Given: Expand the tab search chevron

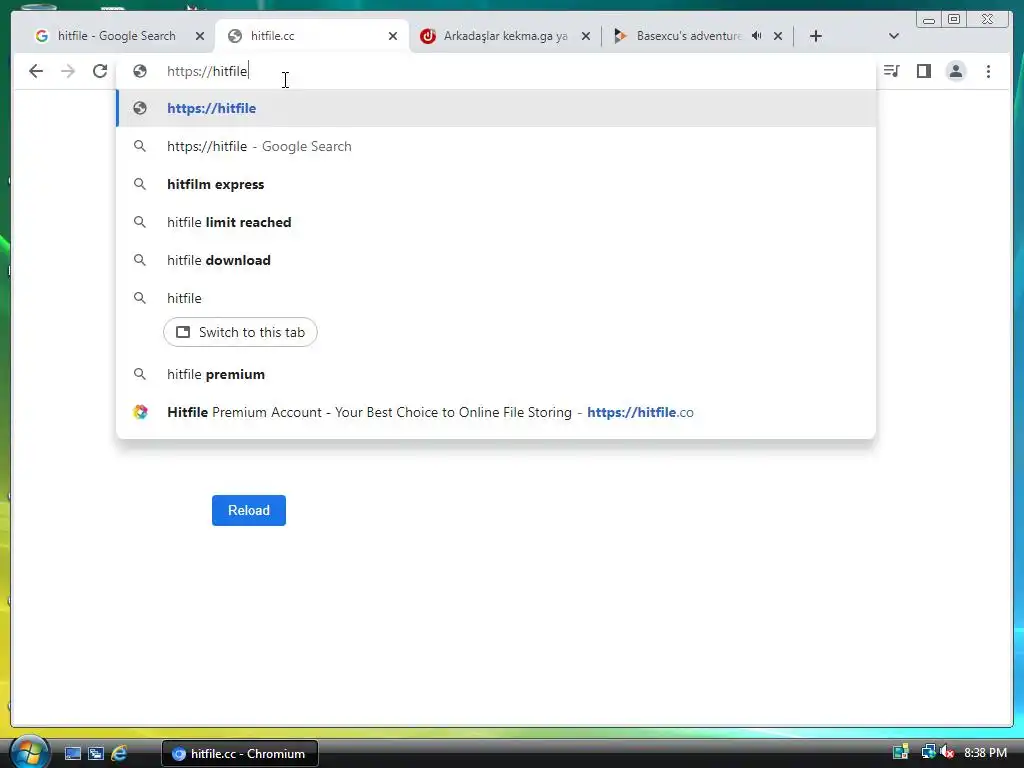Looking at the screenshot, I should (x=893, y=36).
